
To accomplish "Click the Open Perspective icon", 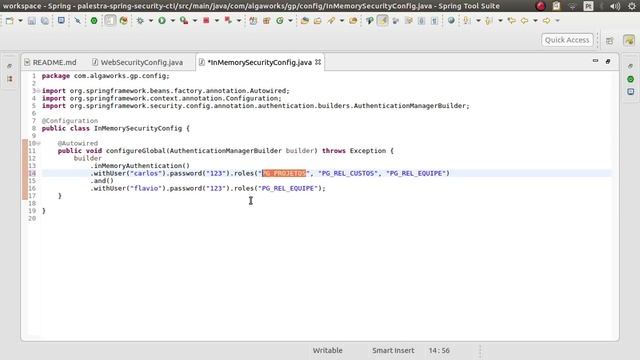I will 610,40.
